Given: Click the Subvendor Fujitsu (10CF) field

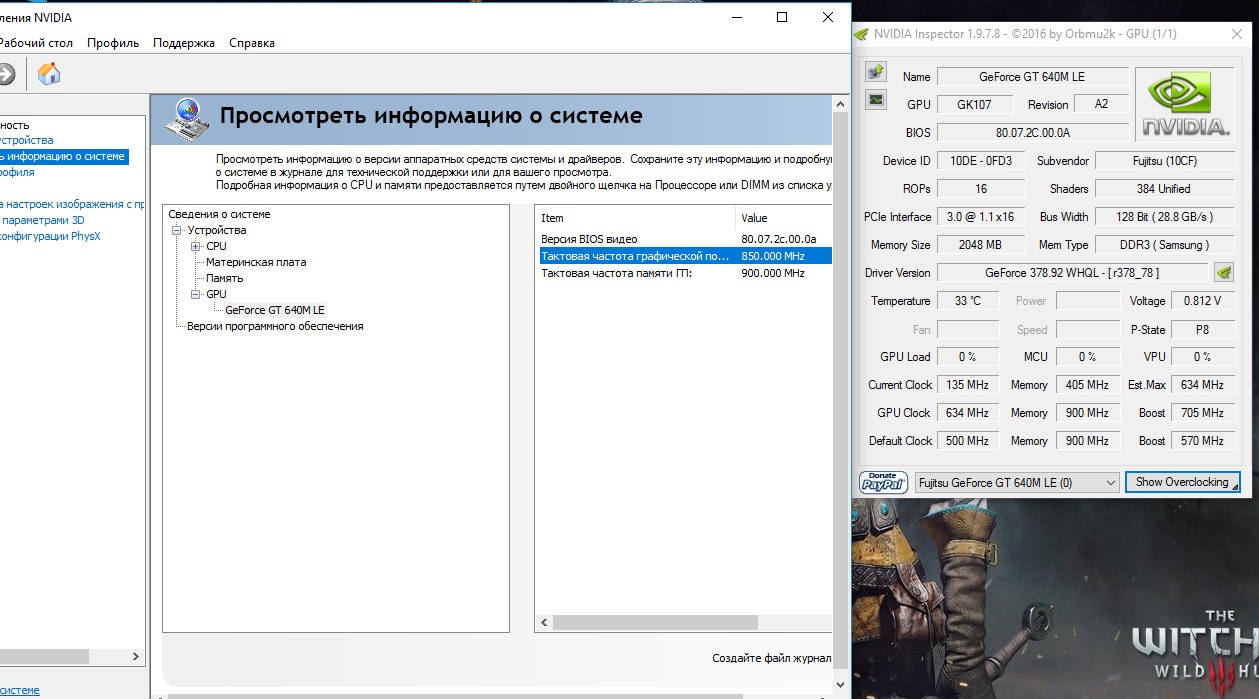Looking at the screenshot, I should coord(1165,161).
